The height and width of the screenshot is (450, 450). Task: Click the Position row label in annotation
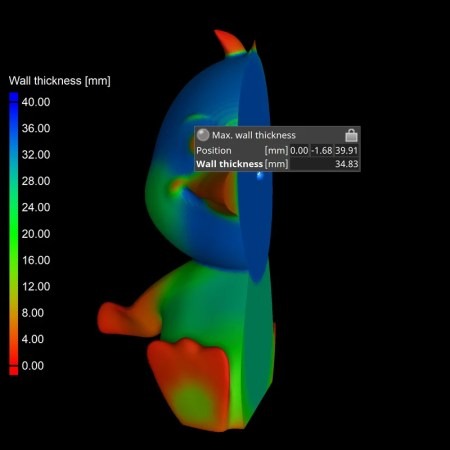point(214,150)
